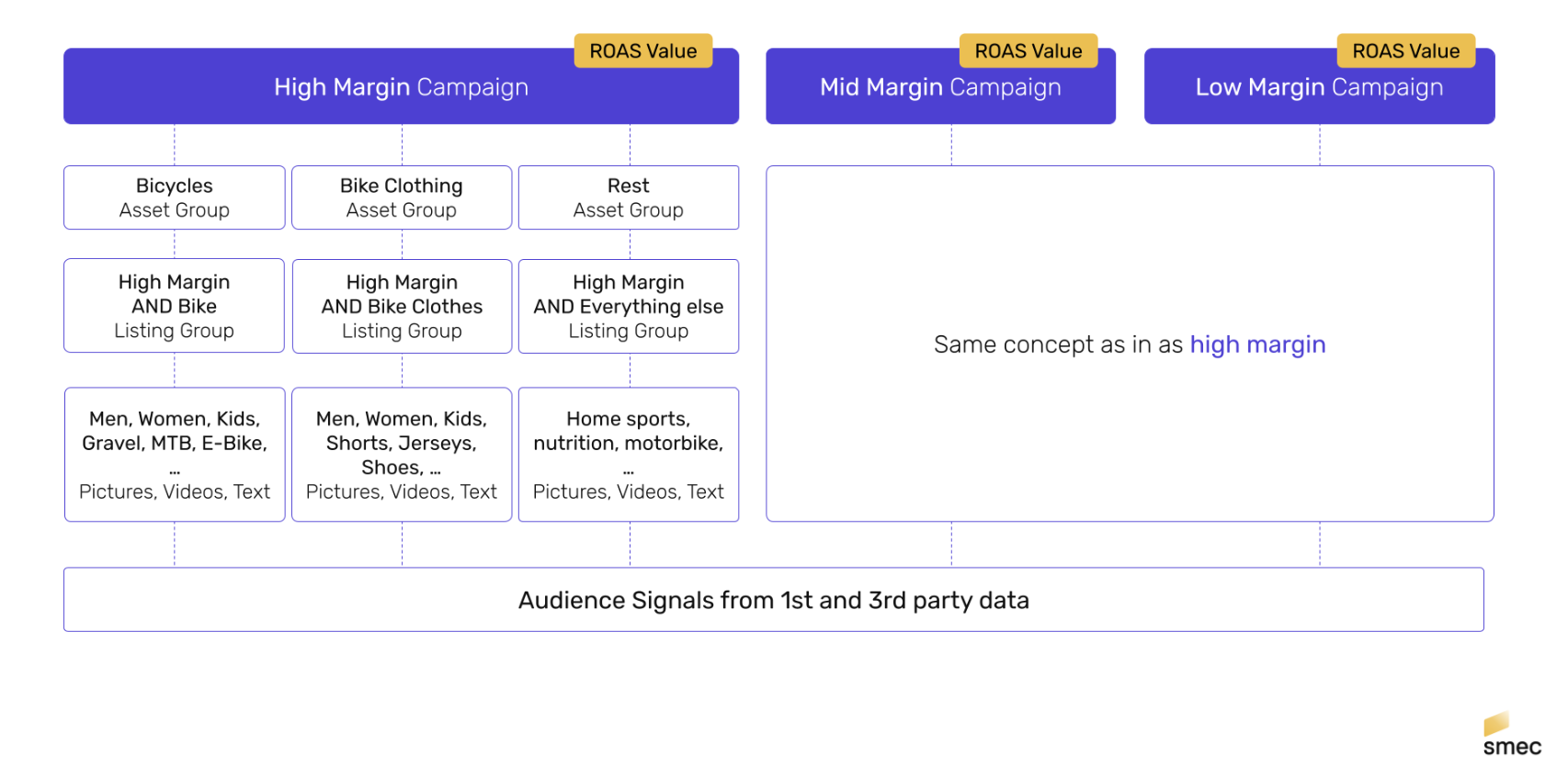Select the Bike Clothing Asset Group box
The height and width of the screenshot is (767, 1568).
402,197
